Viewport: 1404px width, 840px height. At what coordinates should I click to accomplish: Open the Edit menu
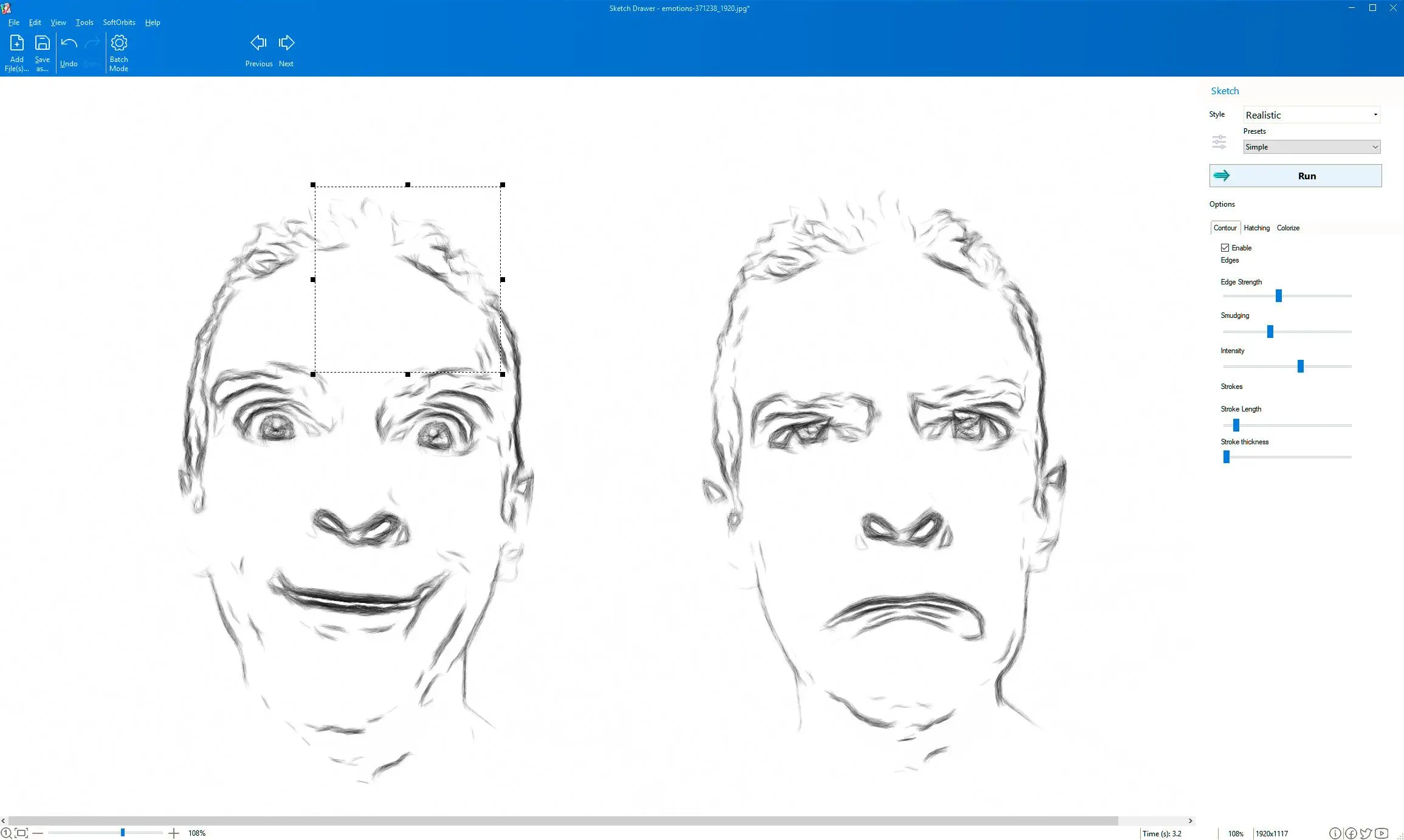pyautogui.click(x=35, y=21)
